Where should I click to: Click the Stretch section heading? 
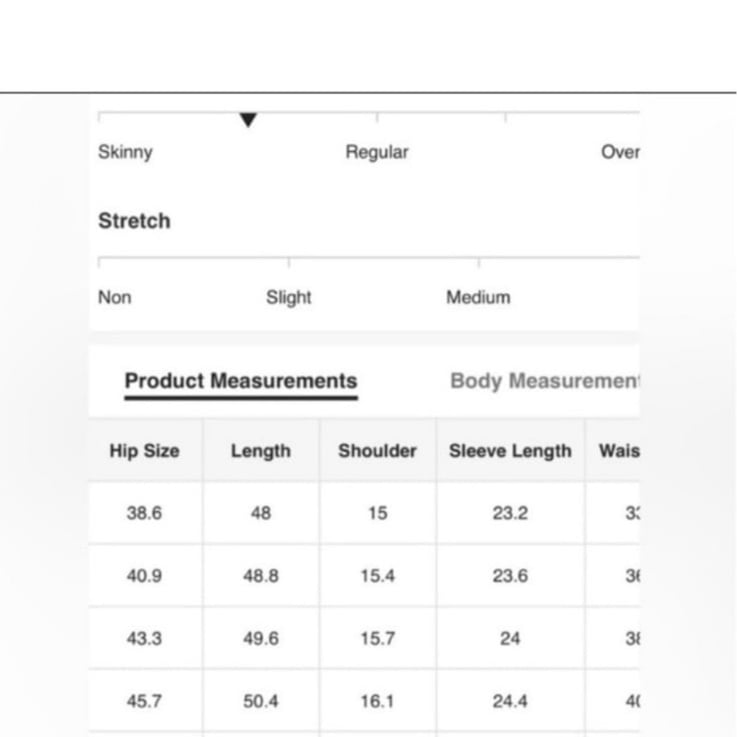[x=134, y=221]
